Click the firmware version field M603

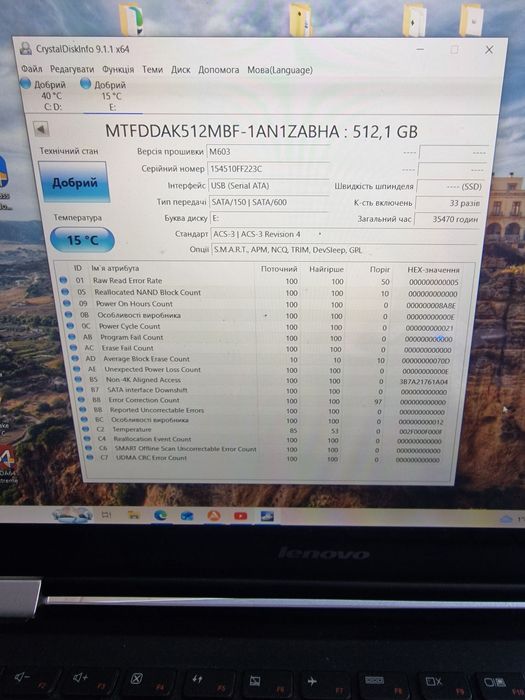[268, 152]
